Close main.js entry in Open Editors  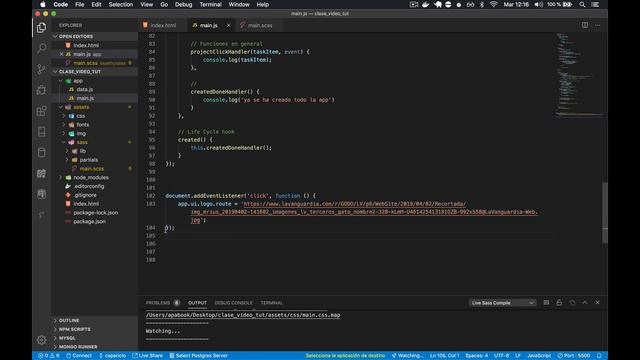(61, 54)
